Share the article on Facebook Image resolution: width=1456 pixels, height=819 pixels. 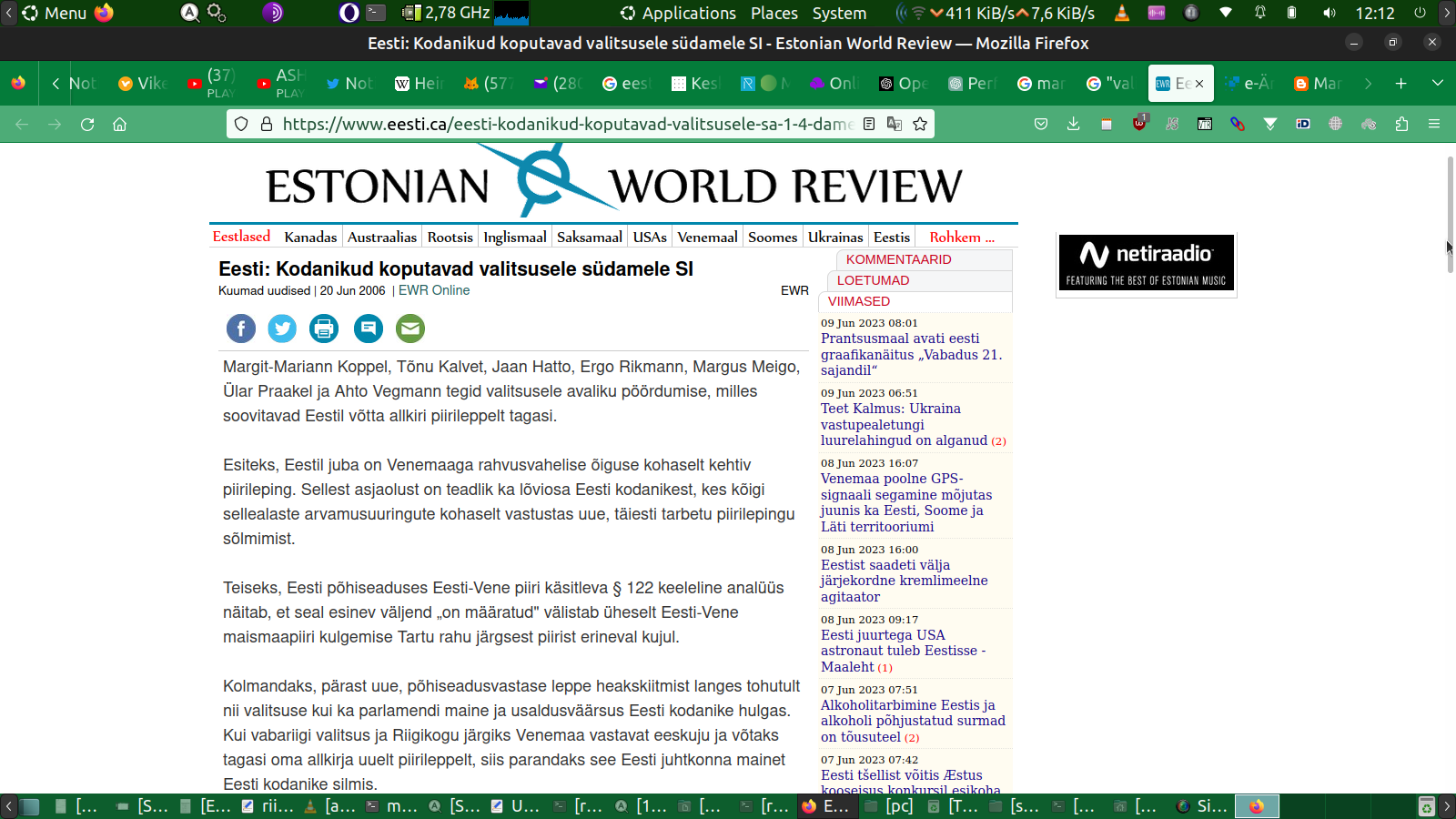(241, 329)
